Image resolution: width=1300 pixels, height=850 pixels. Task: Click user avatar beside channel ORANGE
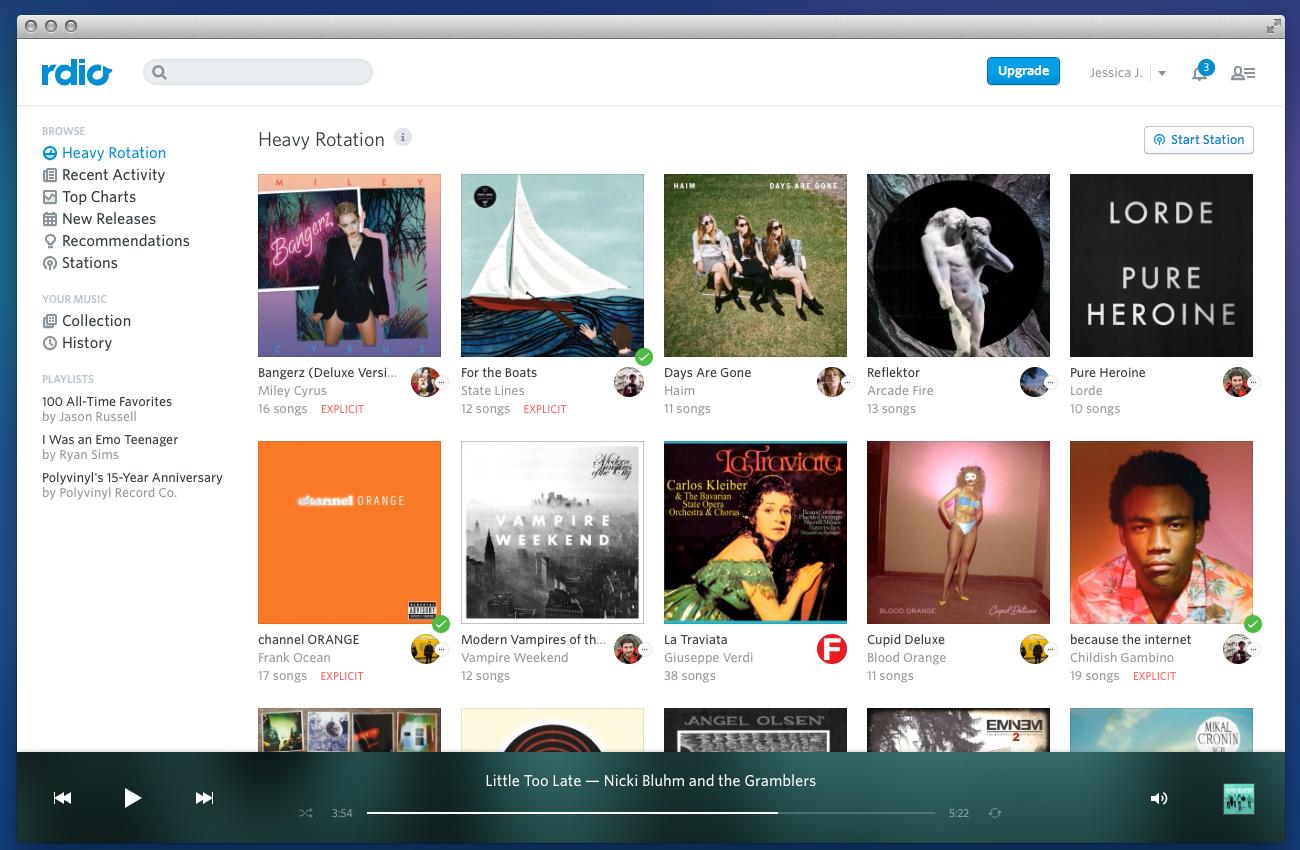point(426,649)
